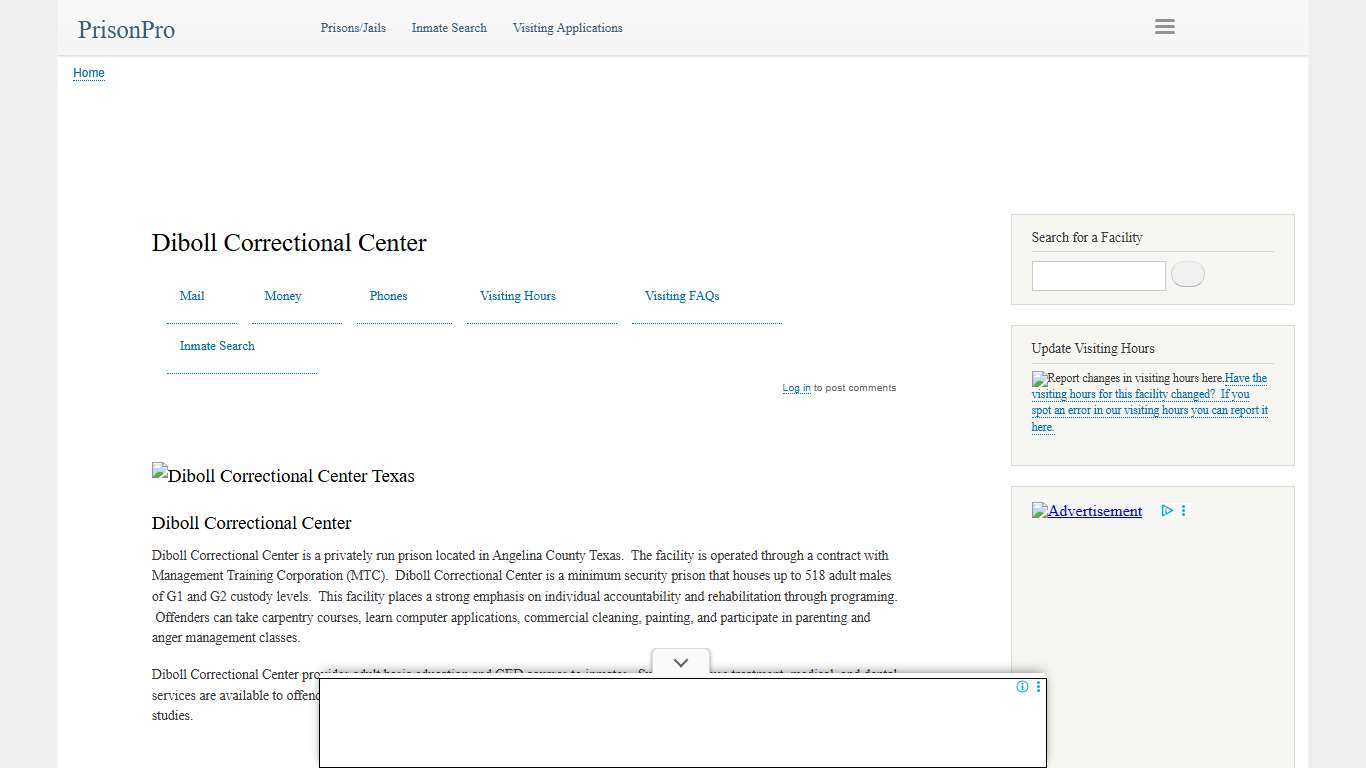Collapse the bottom ad with chevron
Image resolution: width=1366 pixels, height=768 pixels.
[681, 663]
